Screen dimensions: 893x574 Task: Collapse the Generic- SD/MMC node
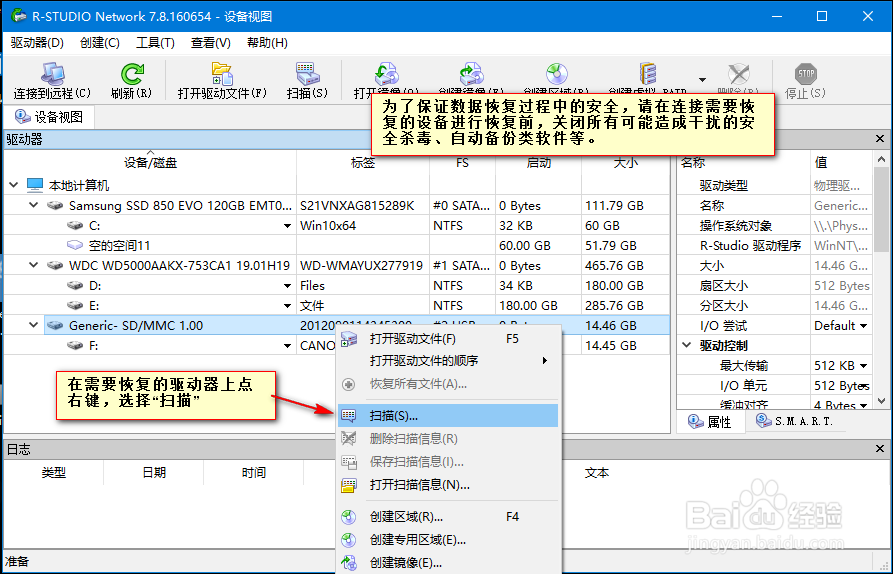34,325
